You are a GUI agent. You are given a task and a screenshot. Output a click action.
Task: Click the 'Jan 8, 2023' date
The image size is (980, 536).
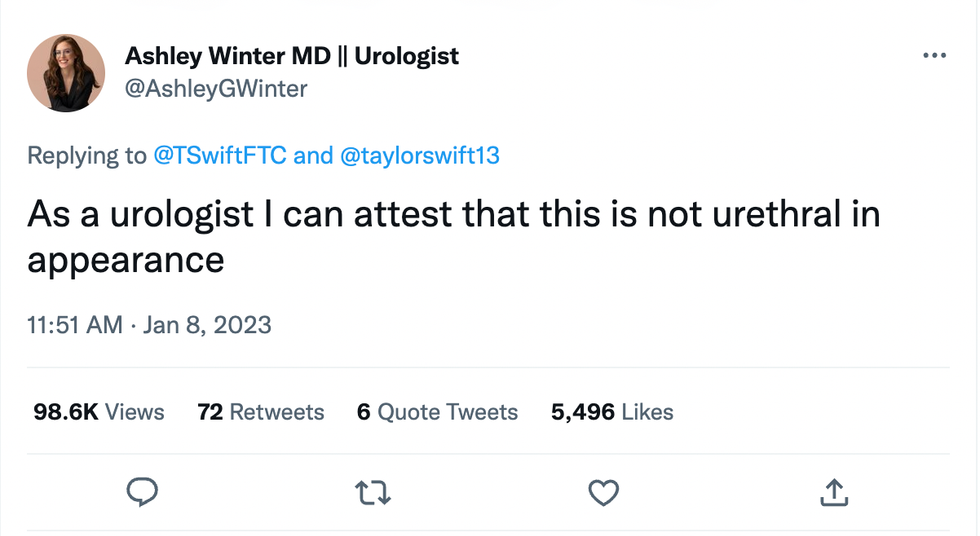206,325
